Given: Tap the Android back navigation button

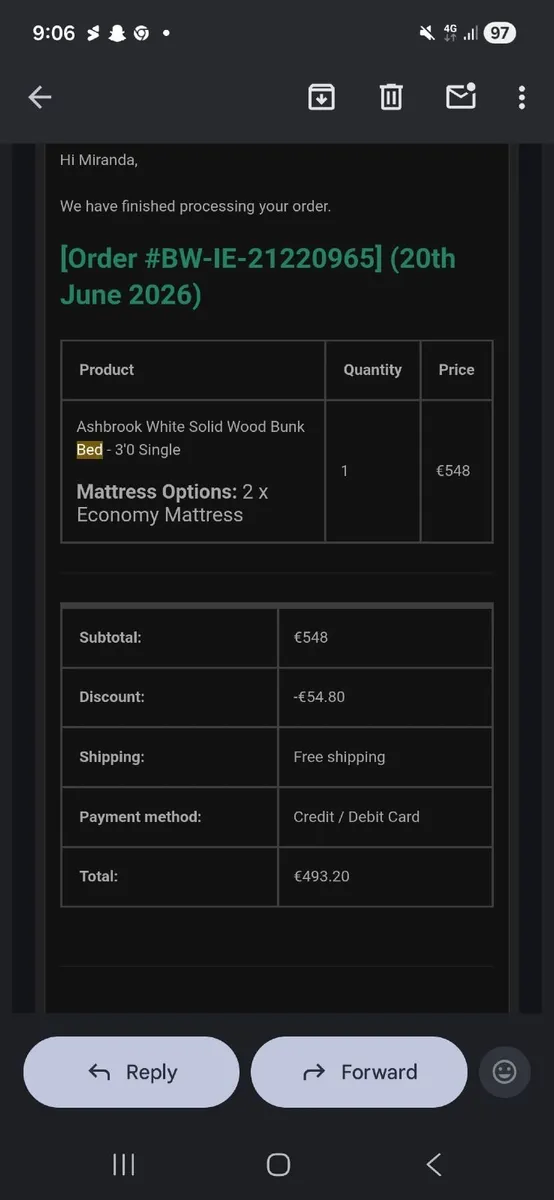Looking at the screenshot, I should pyautogui.click(x=433, y=1164).
